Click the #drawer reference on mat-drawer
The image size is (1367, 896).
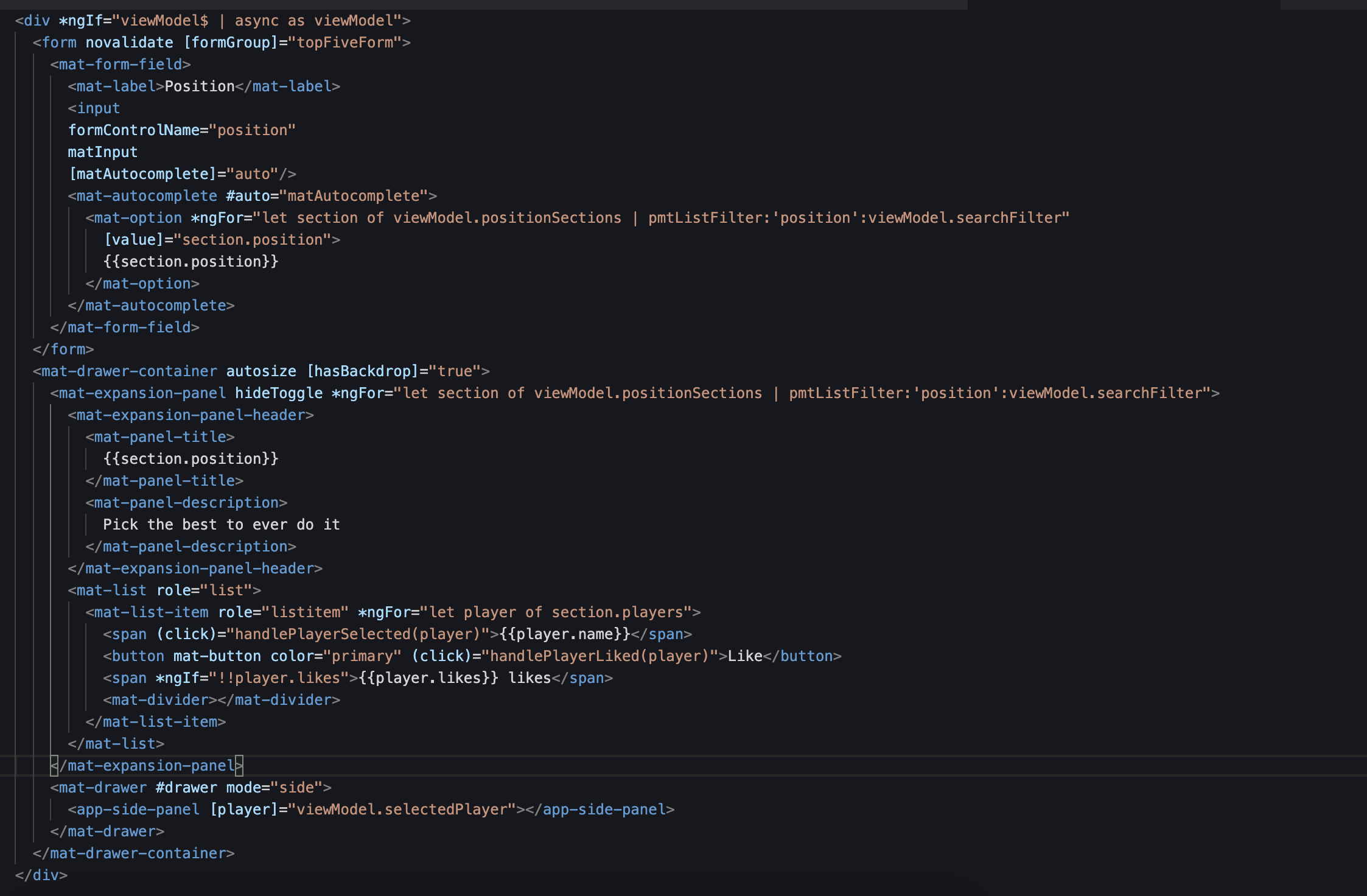click(x=186, y=788)
